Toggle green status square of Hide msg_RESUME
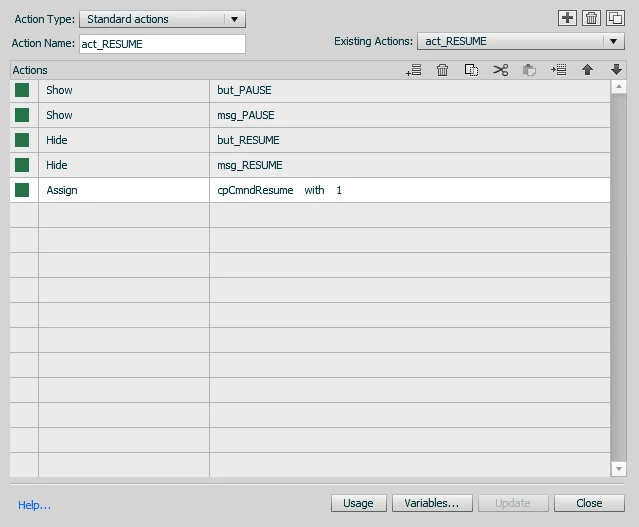 click(x=22, y=165)
